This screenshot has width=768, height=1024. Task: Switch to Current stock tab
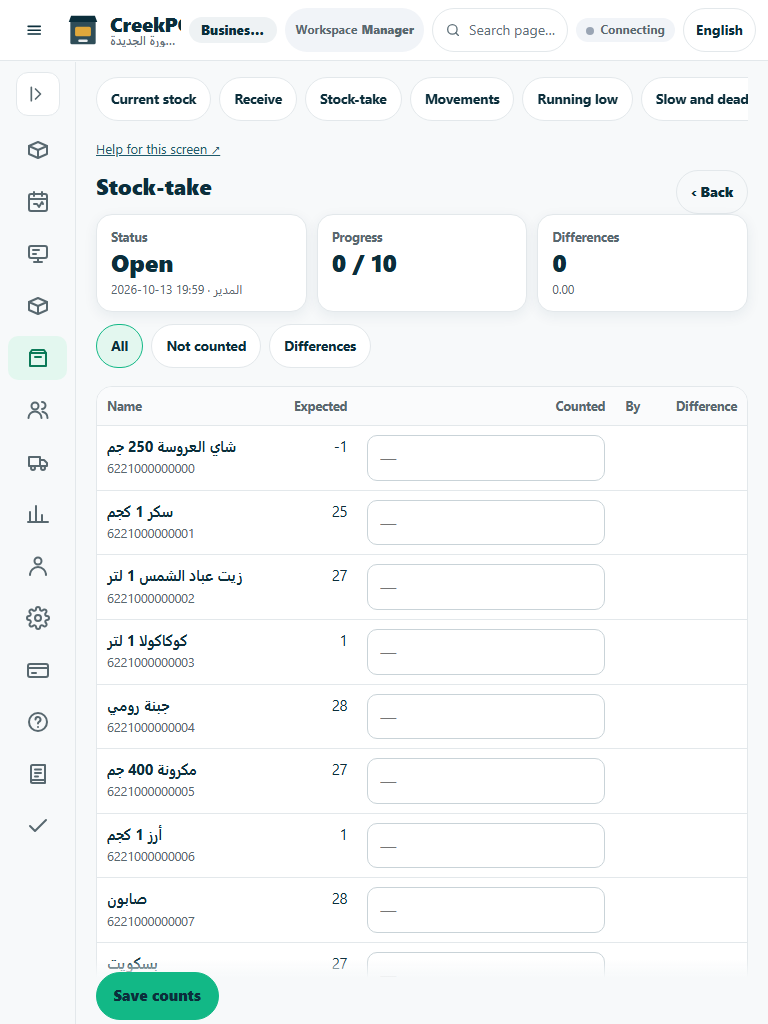[153, 99]
